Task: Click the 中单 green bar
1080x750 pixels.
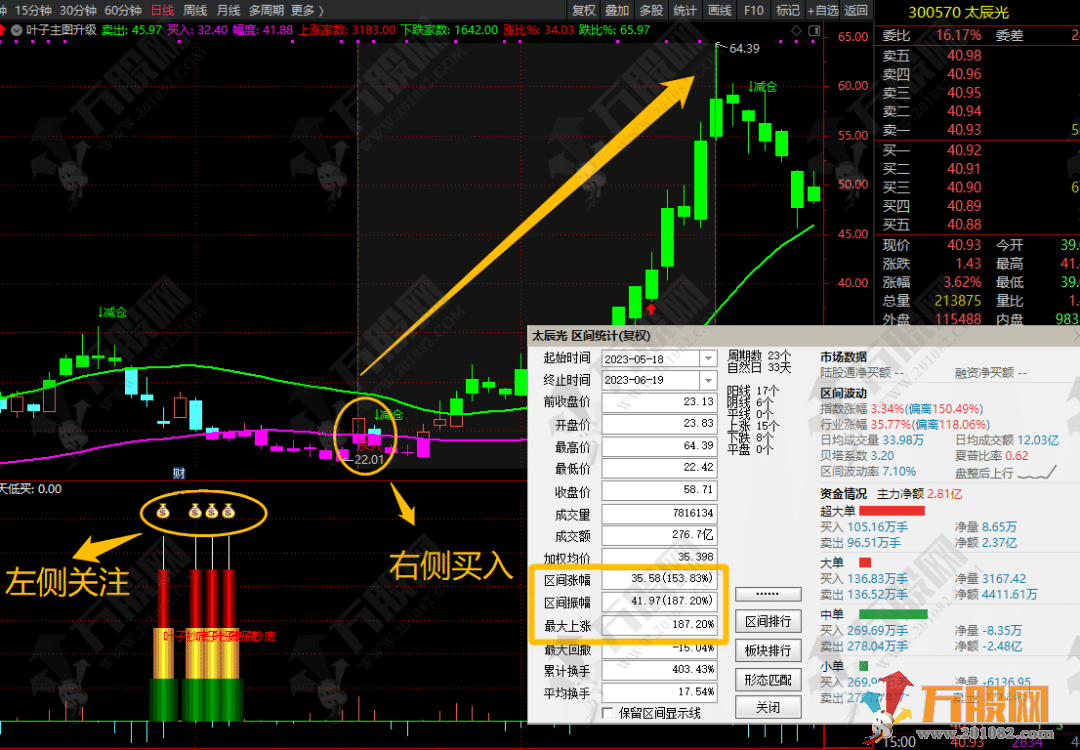Action: click(893, 614)
